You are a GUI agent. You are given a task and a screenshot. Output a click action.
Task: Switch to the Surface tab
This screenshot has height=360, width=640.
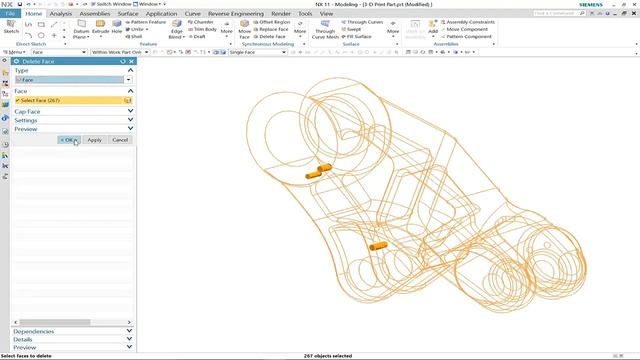click(x=128, y=13)
